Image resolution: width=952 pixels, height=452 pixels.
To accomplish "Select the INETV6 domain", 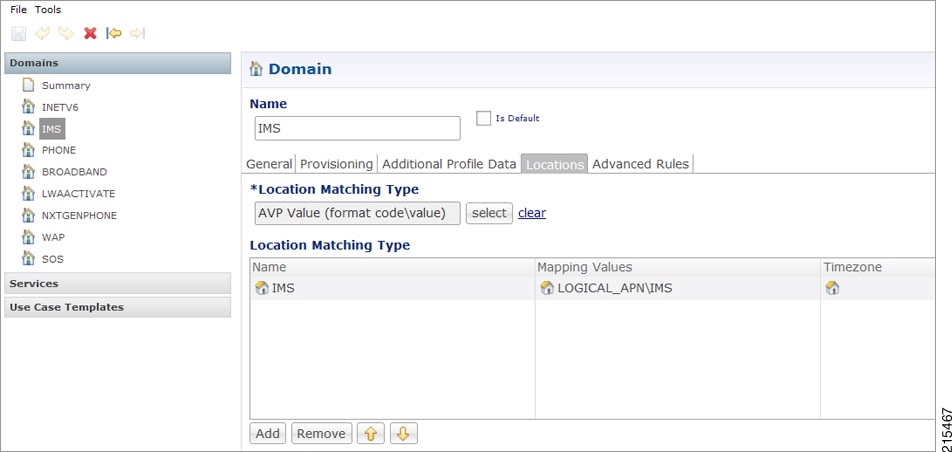I will pyautogui.click(x=60, y=108).
